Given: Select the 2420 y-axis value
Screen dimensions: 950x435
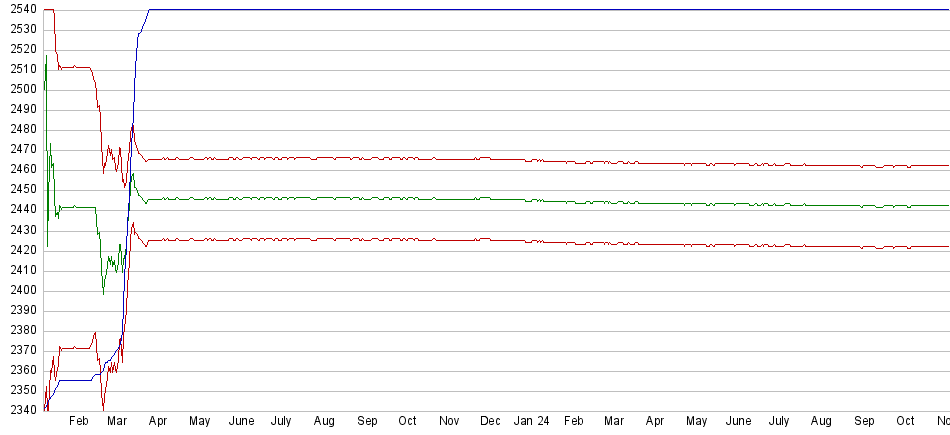Looking at the screenshot, I should click(21, 250).
